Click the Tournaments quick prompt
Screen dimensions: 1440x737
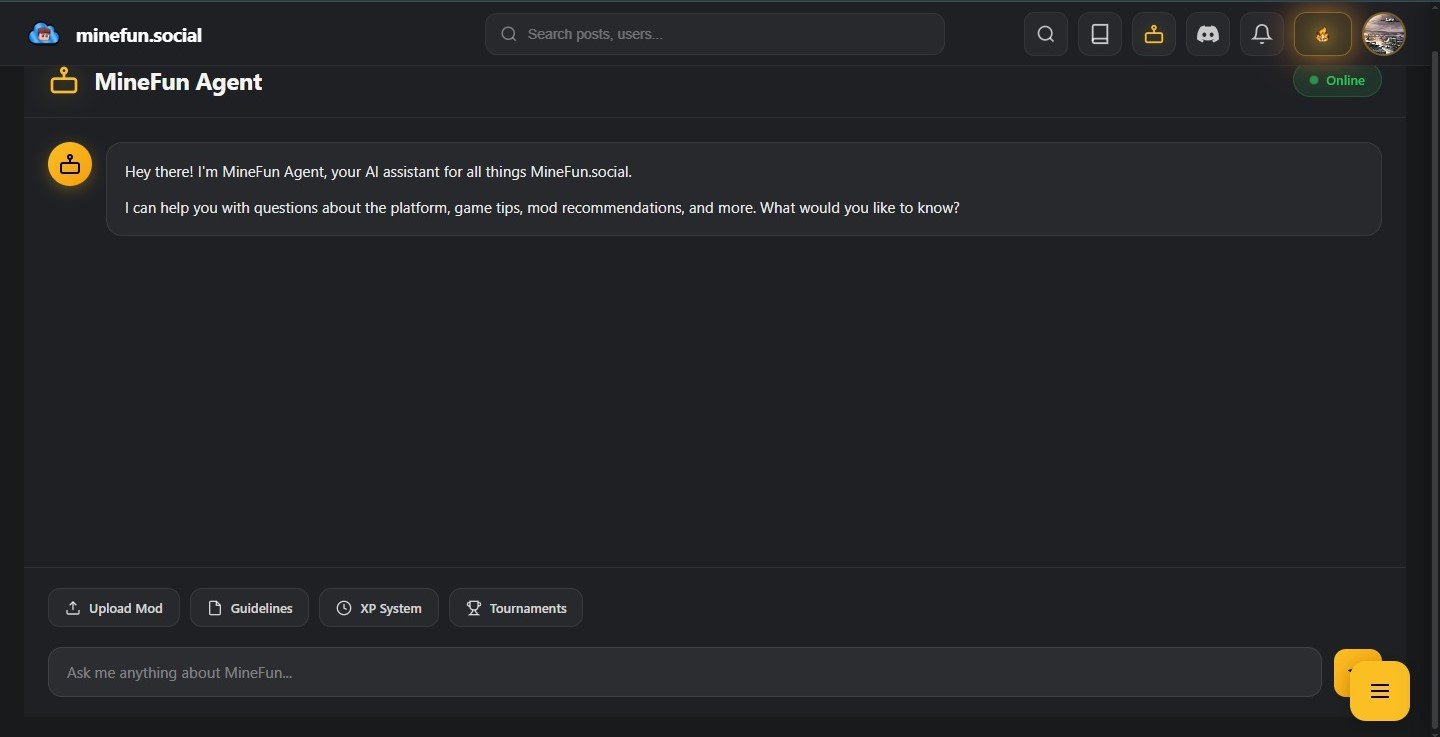coord(515,608)
